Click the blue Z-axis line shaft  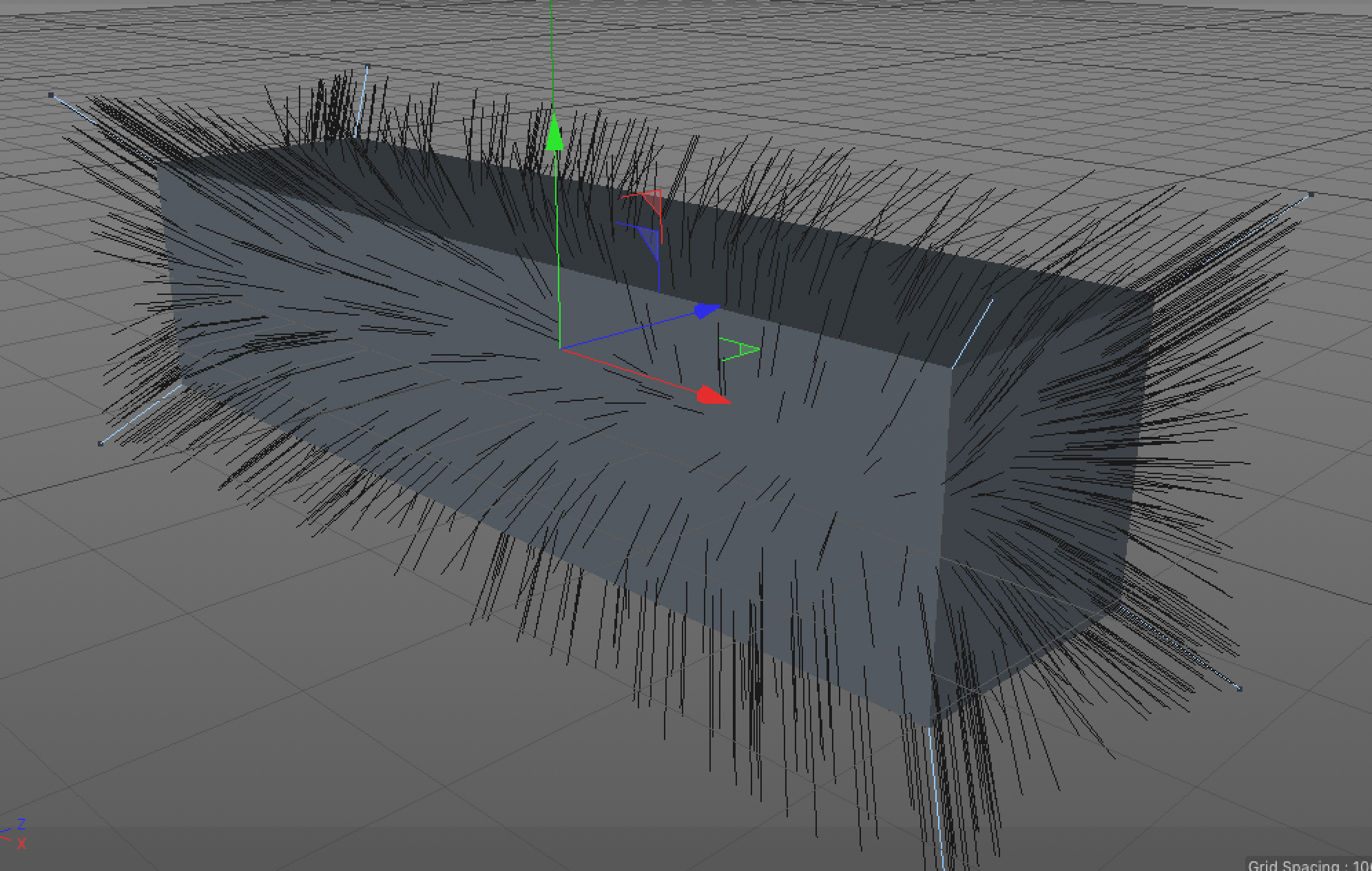(x=627, y=331)
